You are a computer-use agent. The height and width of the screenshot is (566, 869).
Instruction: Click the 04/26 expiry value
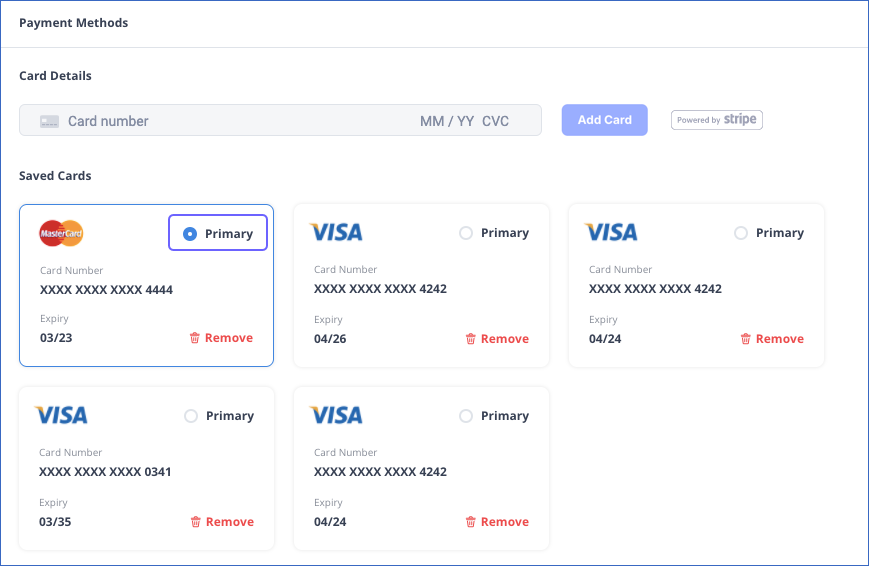coord(330,339)
